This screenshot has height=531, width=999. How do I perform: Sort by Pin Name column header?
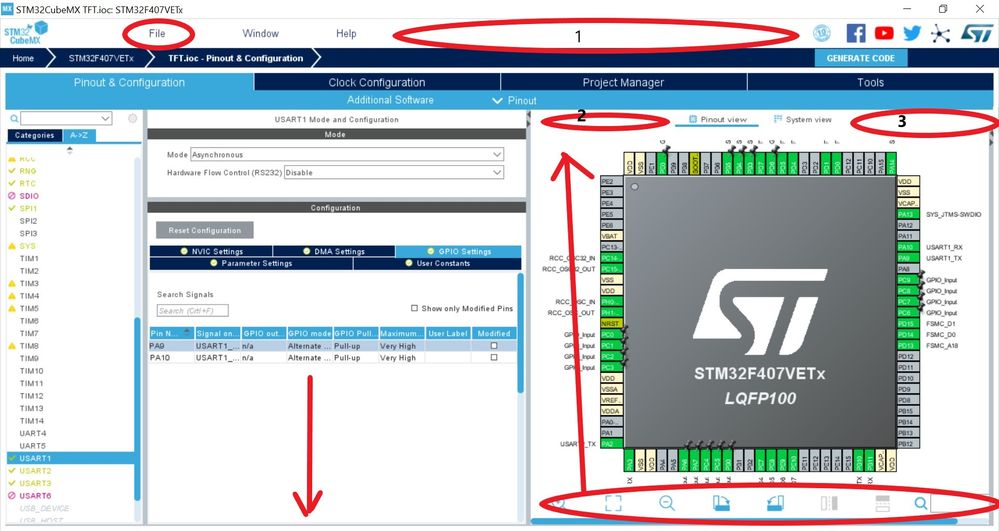pos(171,333)
